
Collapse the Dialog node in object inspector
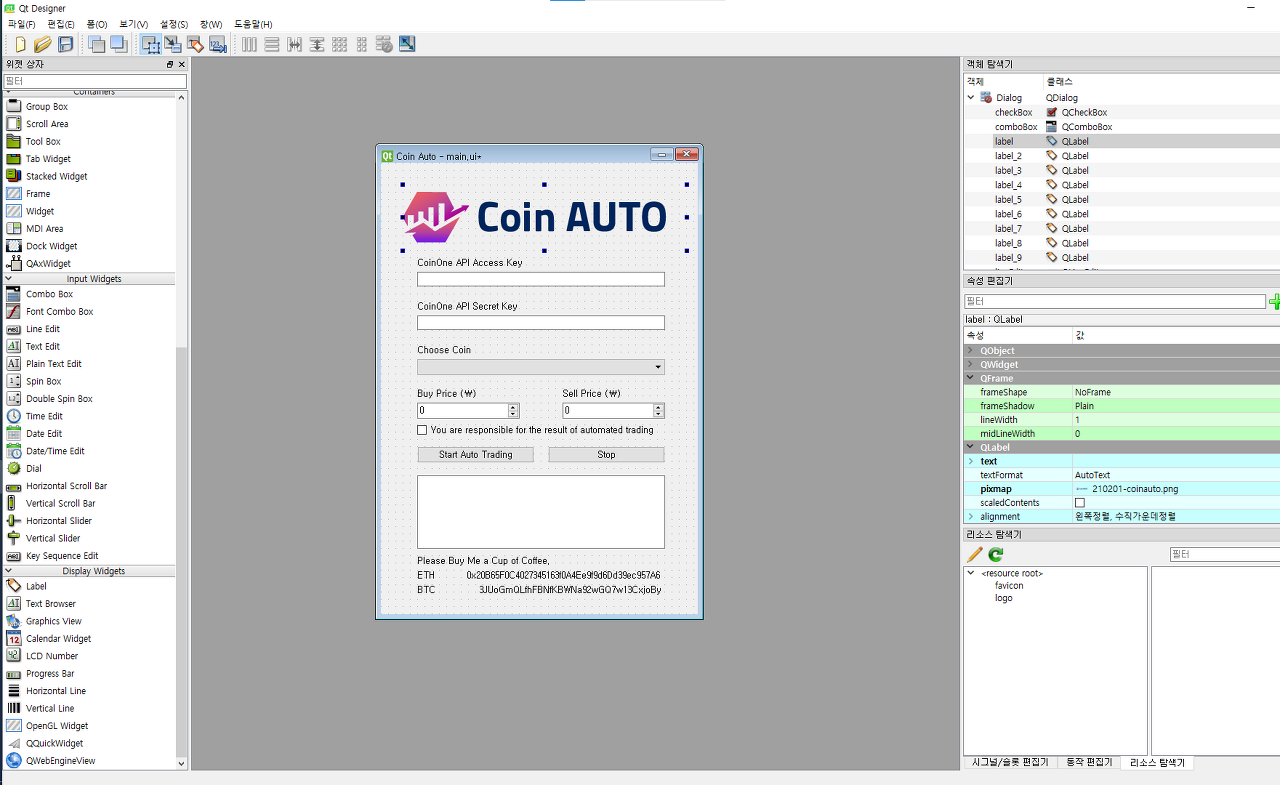click(x=970, y=98)
